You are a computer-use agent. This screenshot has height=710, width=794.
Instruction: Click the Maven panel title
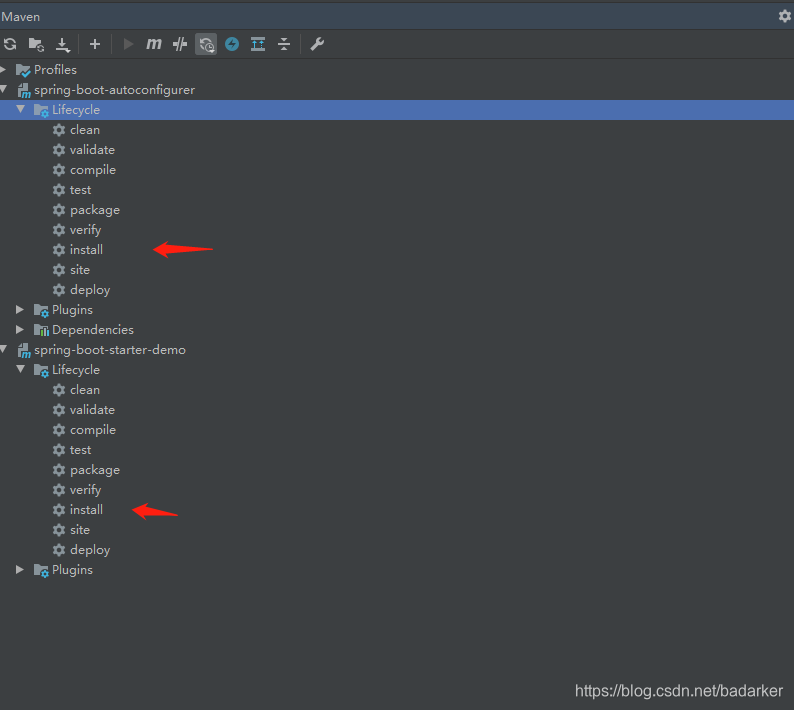[x=21, y=17]
